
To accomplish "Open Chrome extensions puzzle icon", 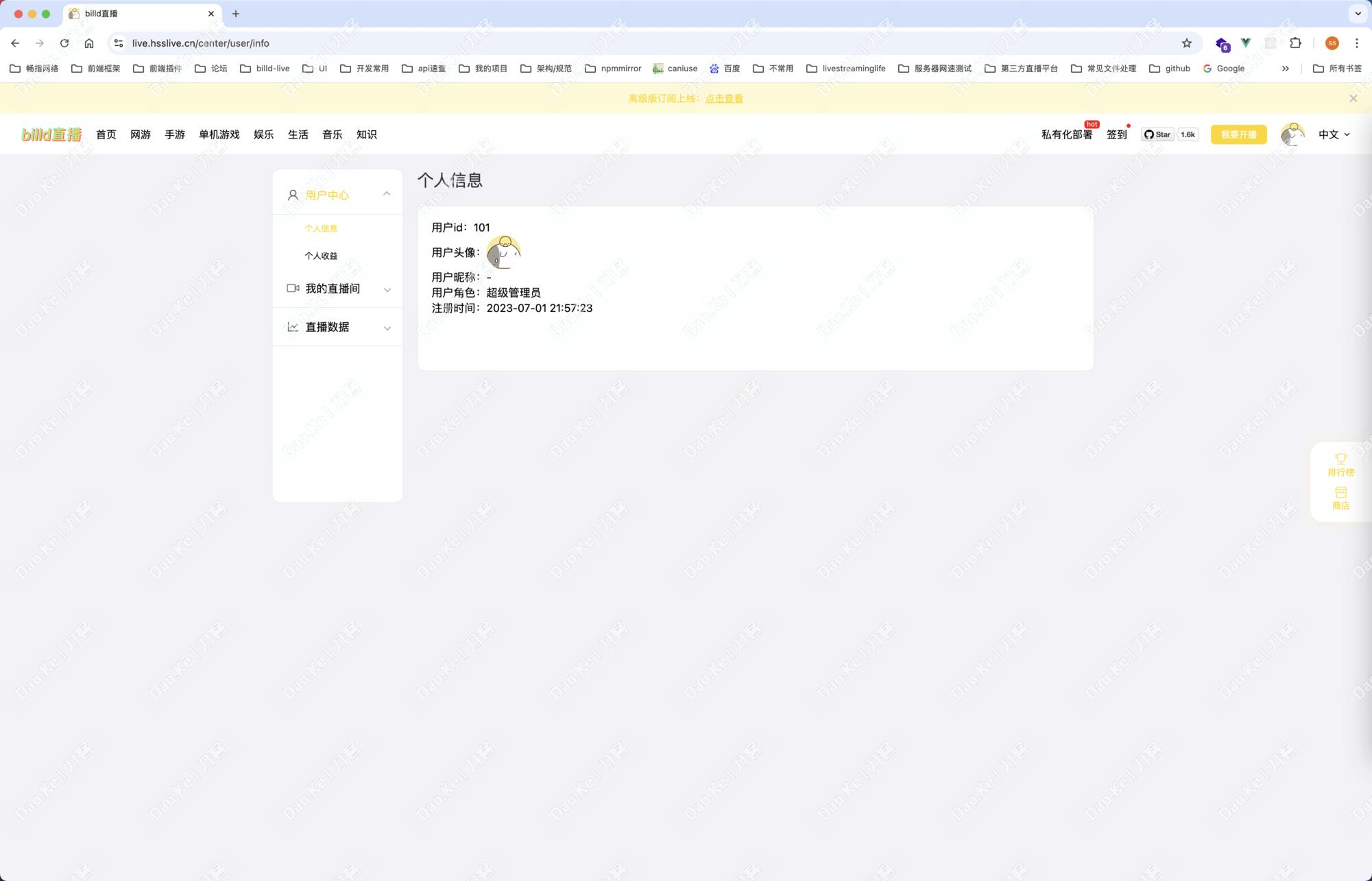I will [1295, 43].
